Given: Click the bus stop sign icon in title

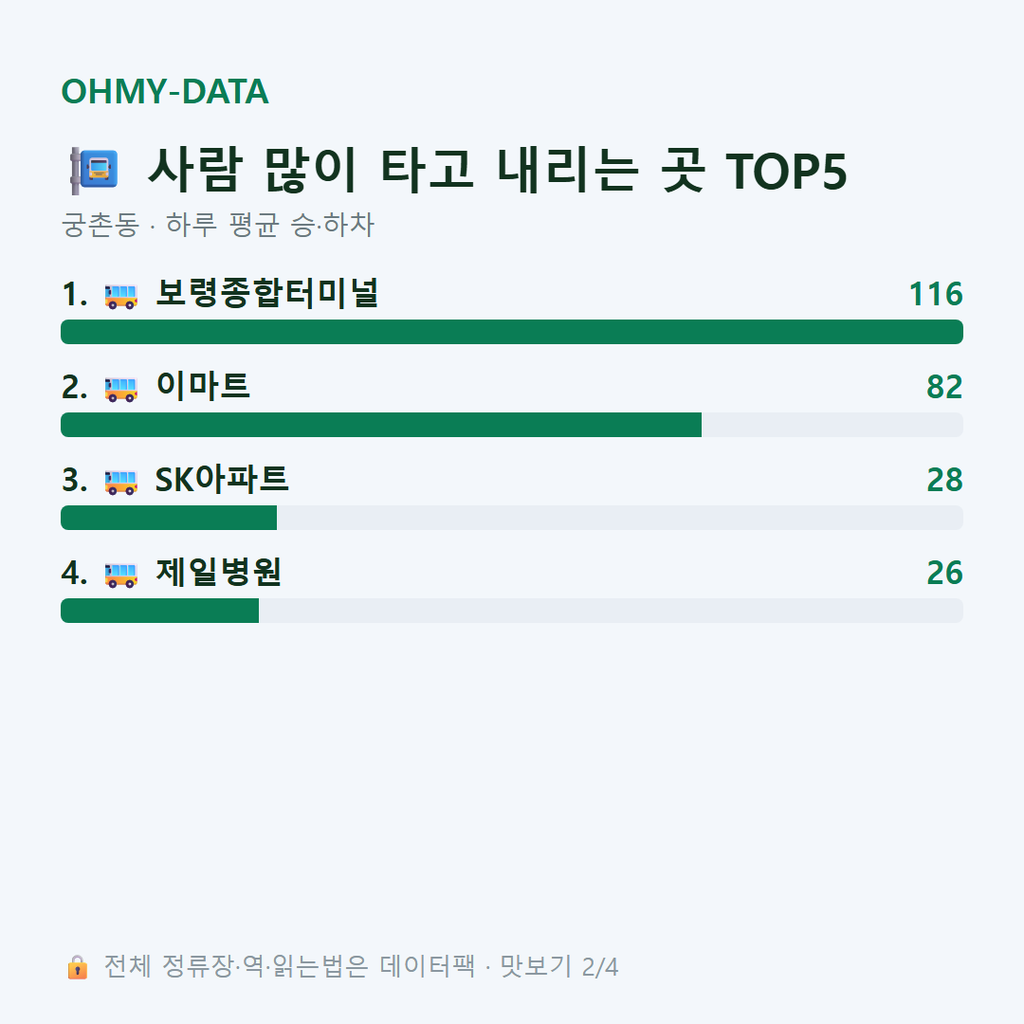Looking at the screenshot, I should (x=95, y=170).
